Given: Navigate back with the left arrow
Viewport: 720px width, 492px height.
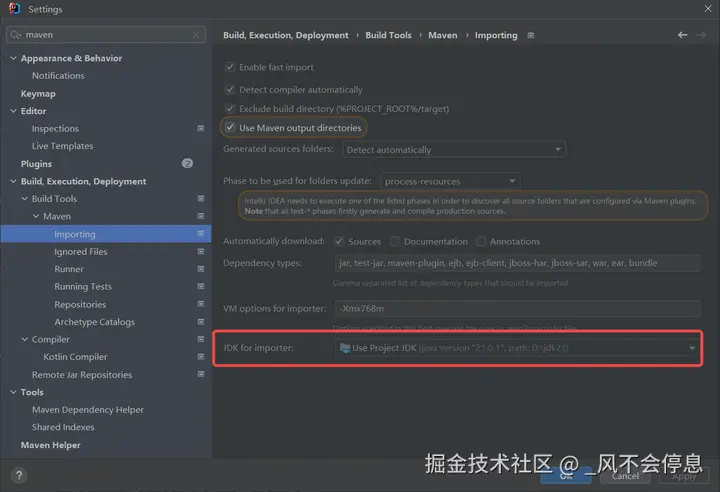Looking at the screenshot, I should [682, 35].
